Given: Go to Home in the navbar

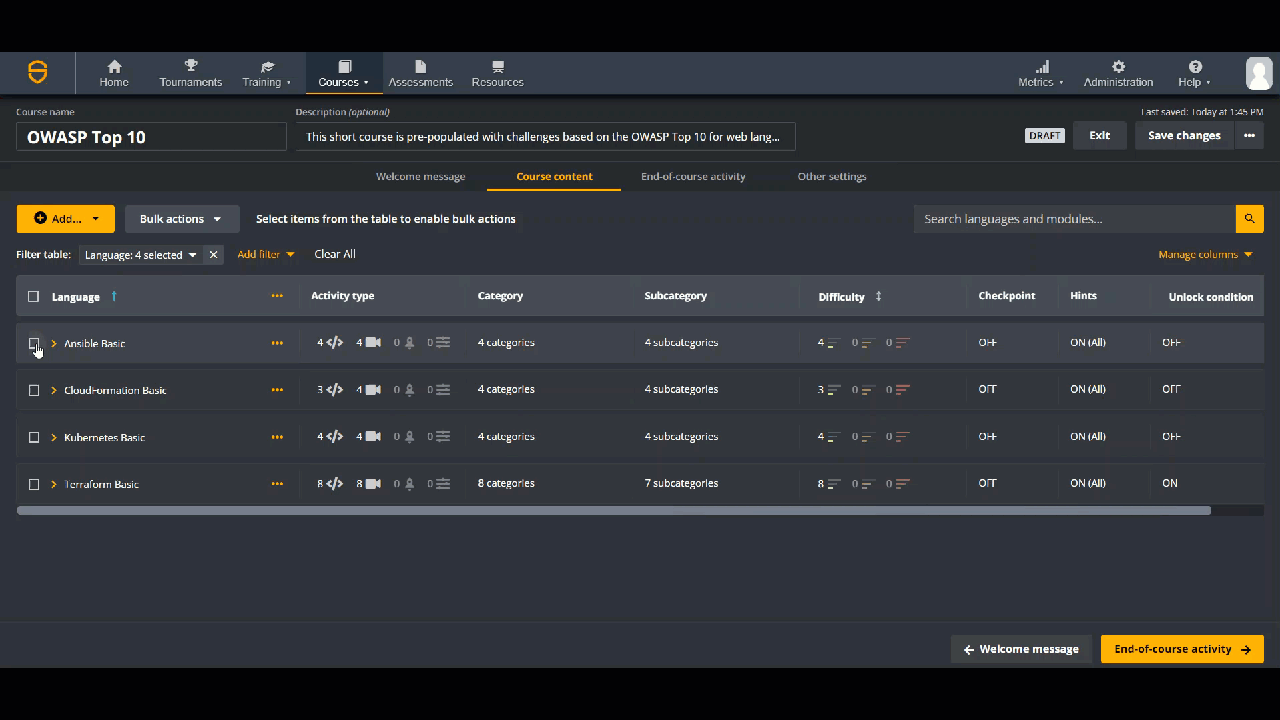Looking at the screenshot, I should click(114, 74).
